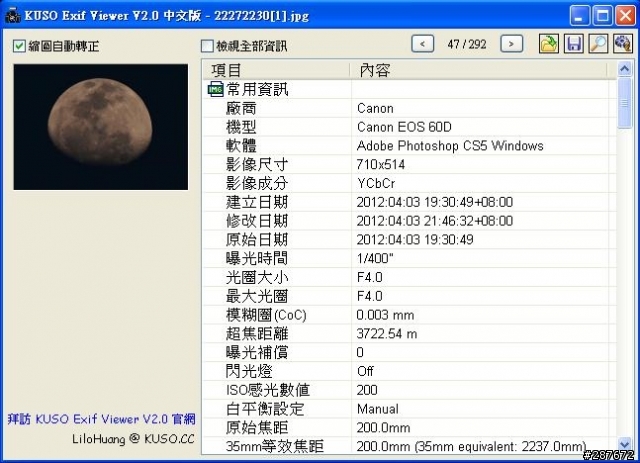Select the ISO感光數值 row label
This screenshot has width=640, height=463.
(x=268, y=390)
